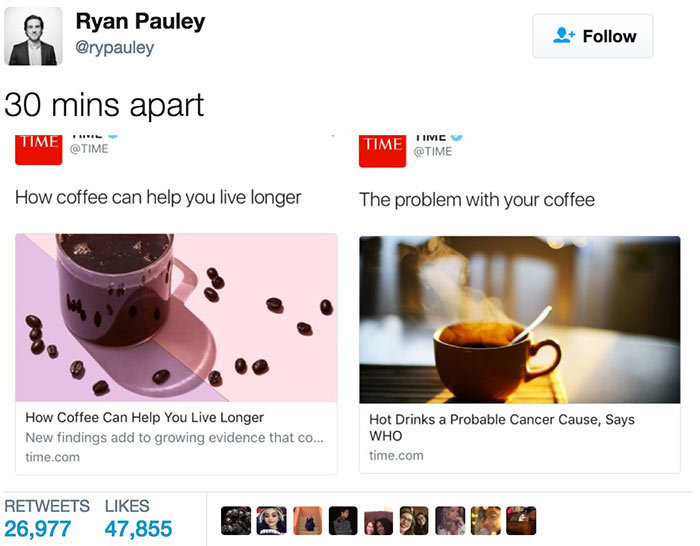The height and width of the screenshot is (546, 700).
Task: Click the follow person-plus icon
Action: pyautogui.click(x=563, y=36)
